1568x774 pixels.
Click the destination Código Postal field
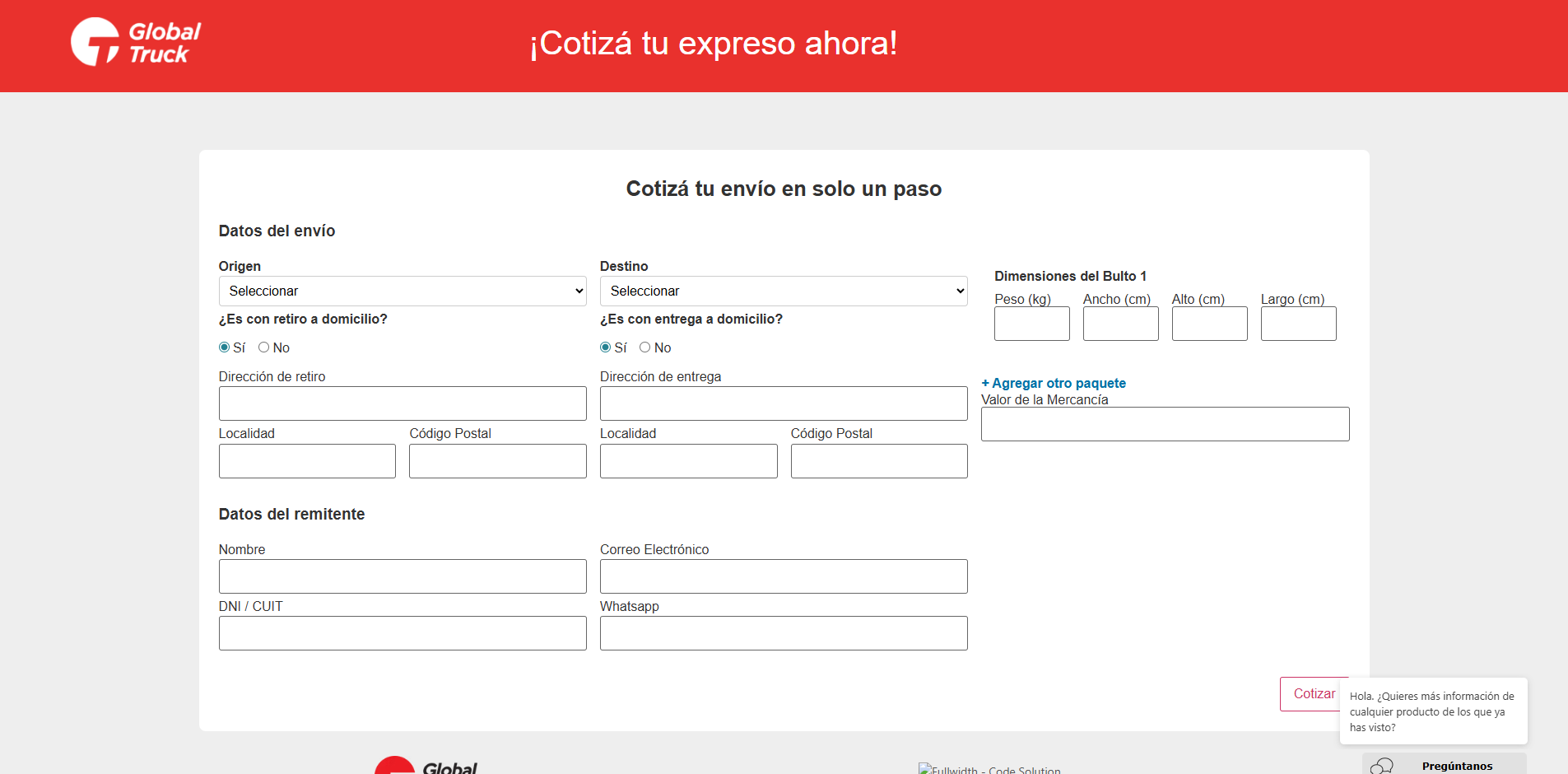[879, 461]
